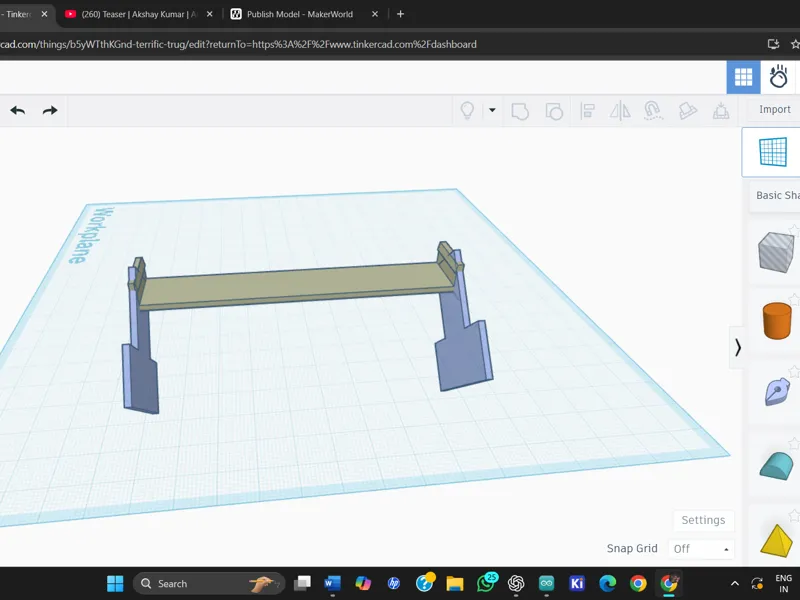
Task: Switch to the YouTube Teaser Akshay Kumar tab
Action: [139, 14]
